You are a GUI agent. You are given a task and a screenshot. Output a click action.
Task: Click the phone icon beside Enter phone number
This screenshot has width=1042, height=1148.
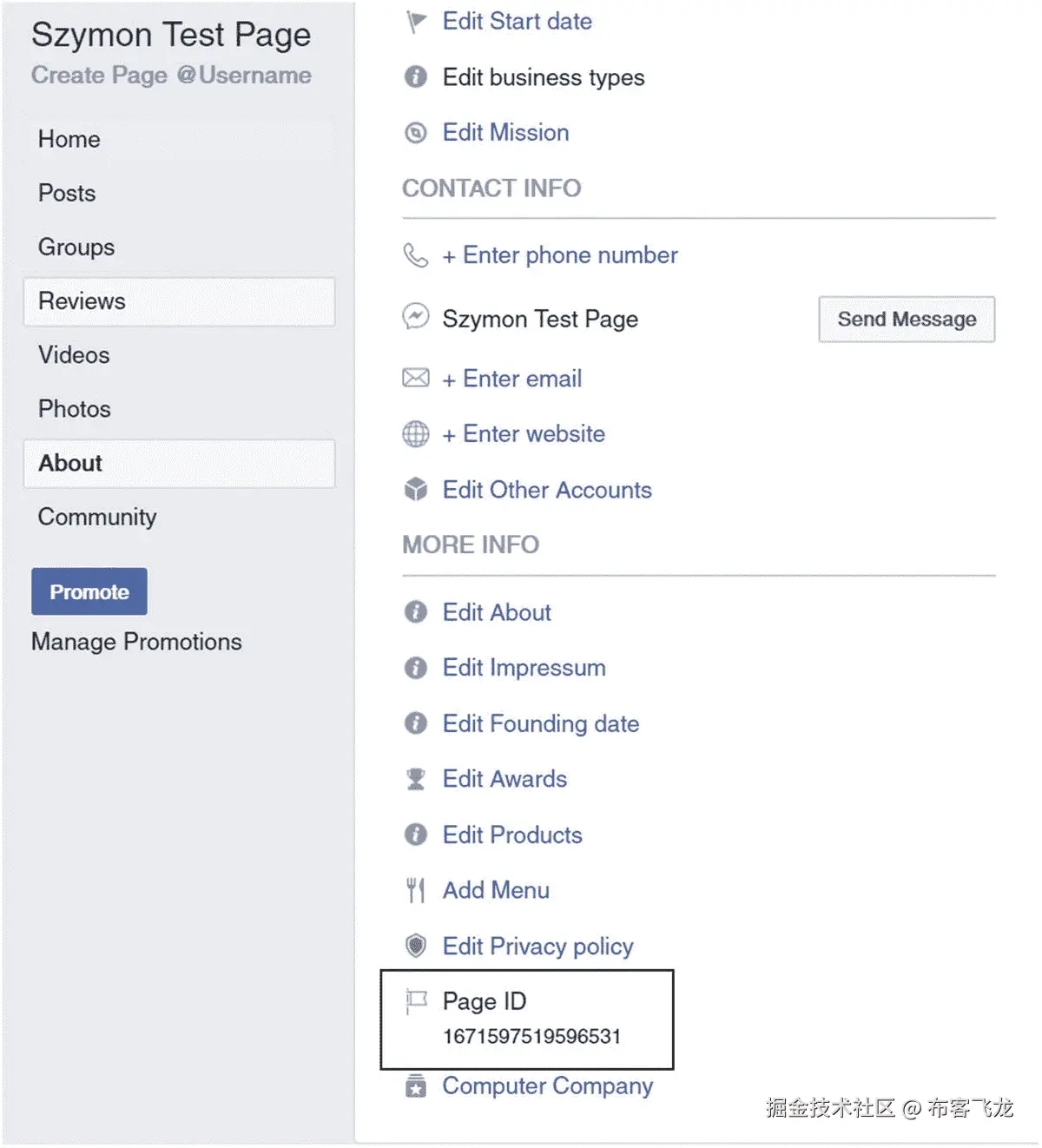pyautogui.click(x=416, y=255)
